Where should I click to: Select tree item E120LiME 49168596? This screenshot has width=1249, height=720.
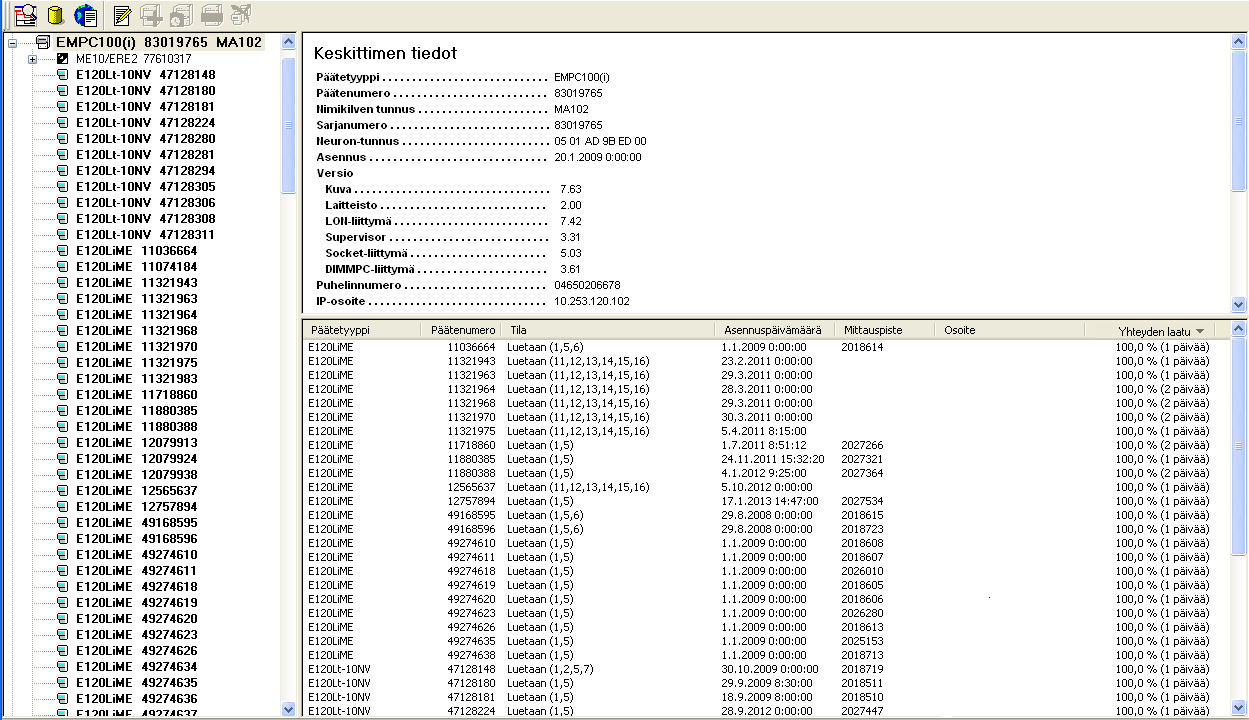coord(137,539)
